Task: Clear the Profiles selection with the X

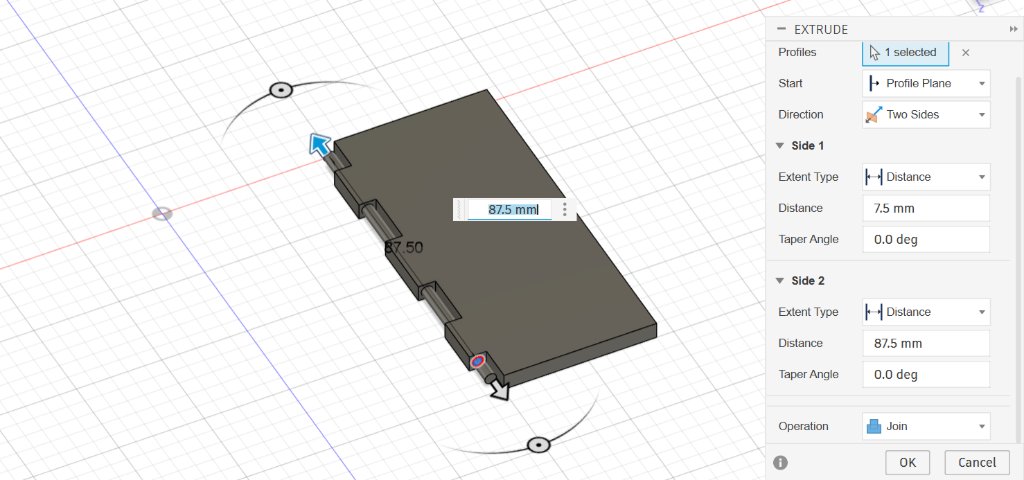Action: 966,52
